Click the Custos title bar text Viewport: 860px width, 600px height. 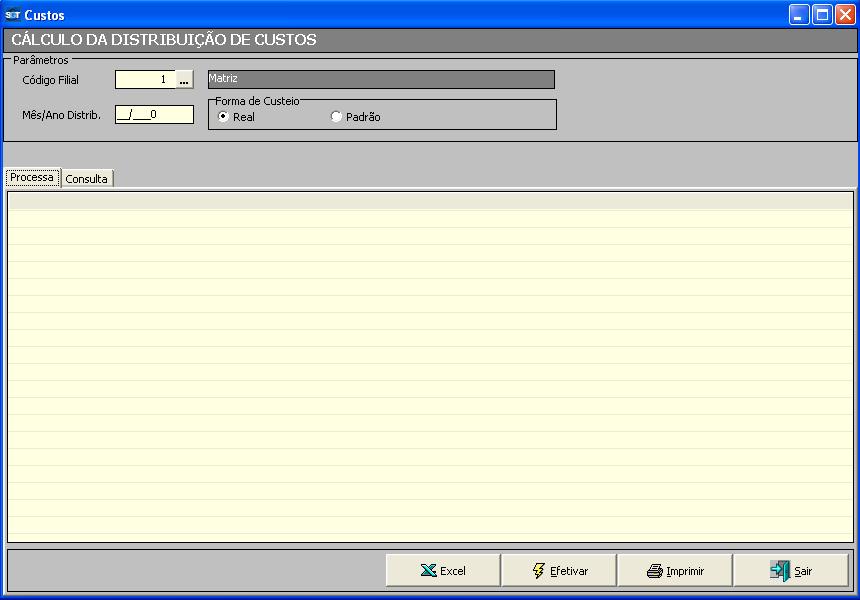pos(44,15)
